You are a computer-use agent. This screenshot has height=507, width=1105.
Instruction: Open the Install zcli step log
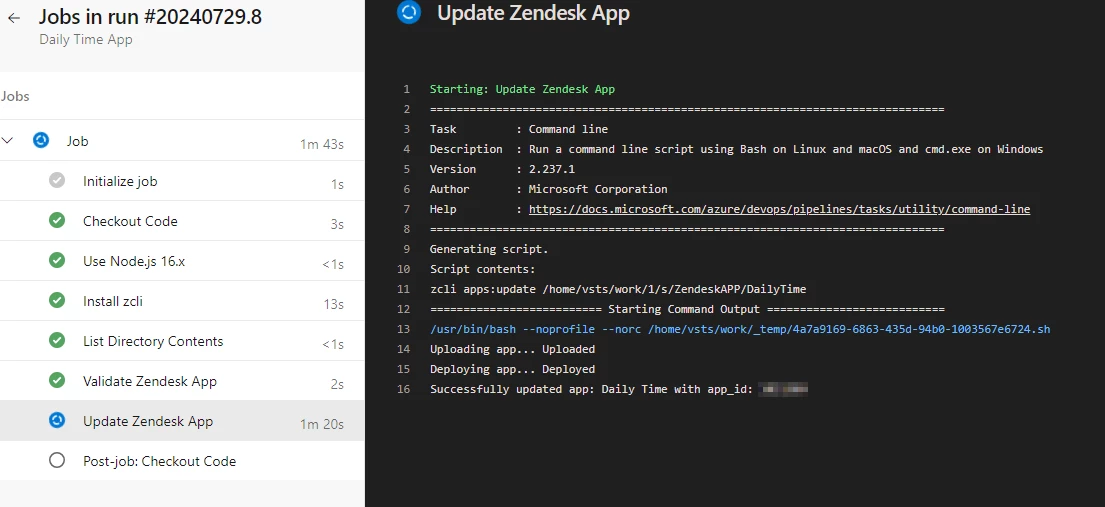(x=182, y=301)
